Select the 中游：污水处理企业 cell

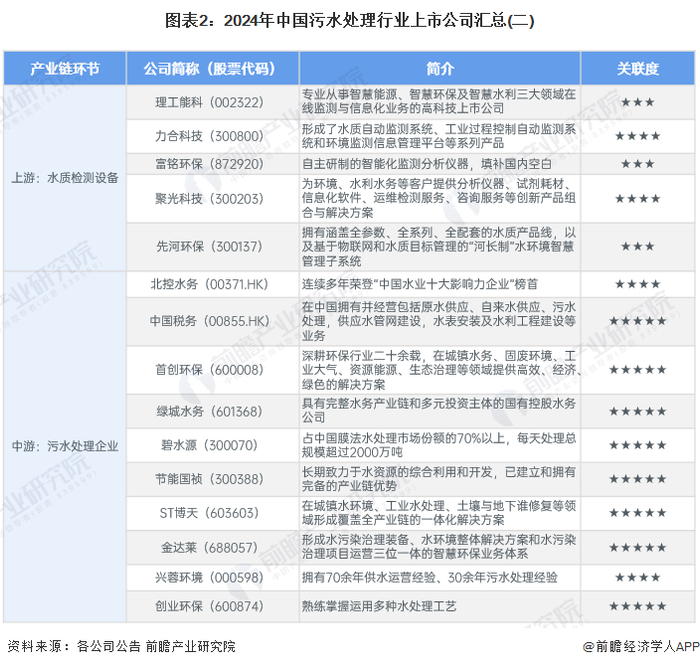[65, 446]
